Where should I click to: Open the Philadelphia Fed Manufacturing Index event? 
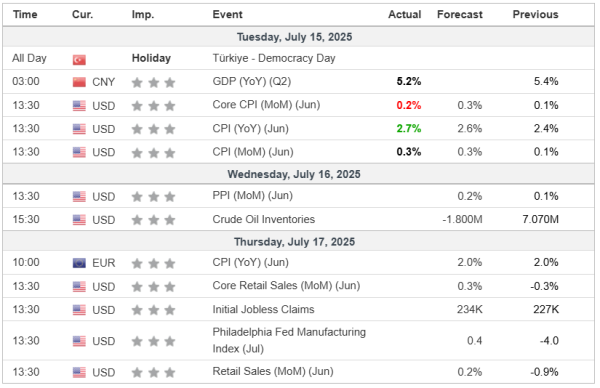(289, 340)
